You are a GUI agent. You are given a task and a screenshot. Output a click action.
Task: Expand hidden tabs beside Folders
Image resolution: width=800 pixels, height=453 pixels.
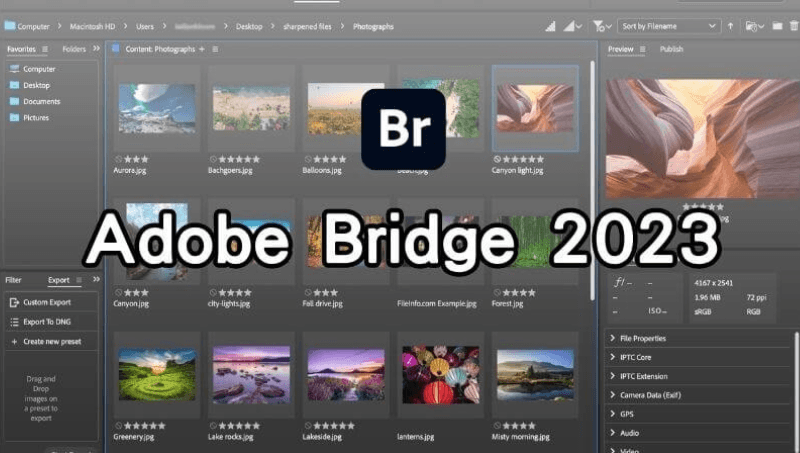96,48
